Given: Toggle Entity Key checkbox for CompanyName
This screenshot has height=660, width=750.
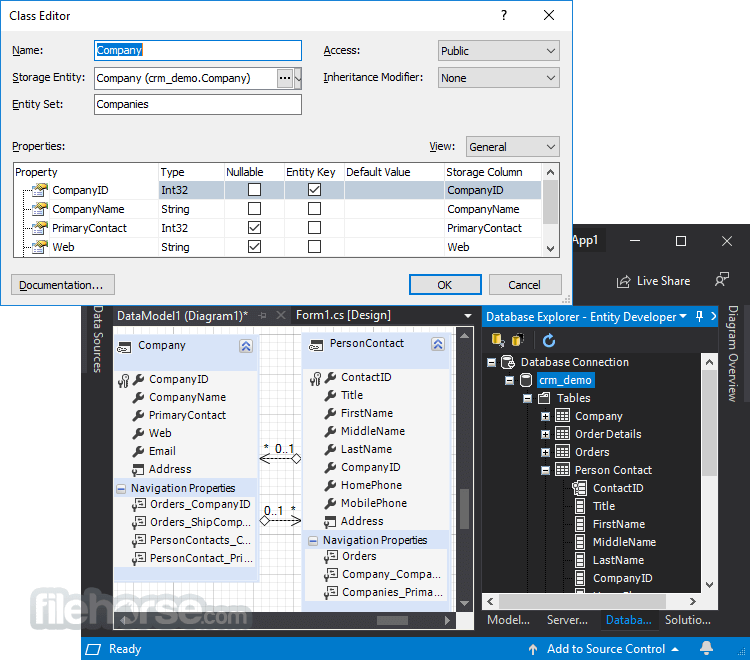Looking at the screenshot, I should pos(314,209).
